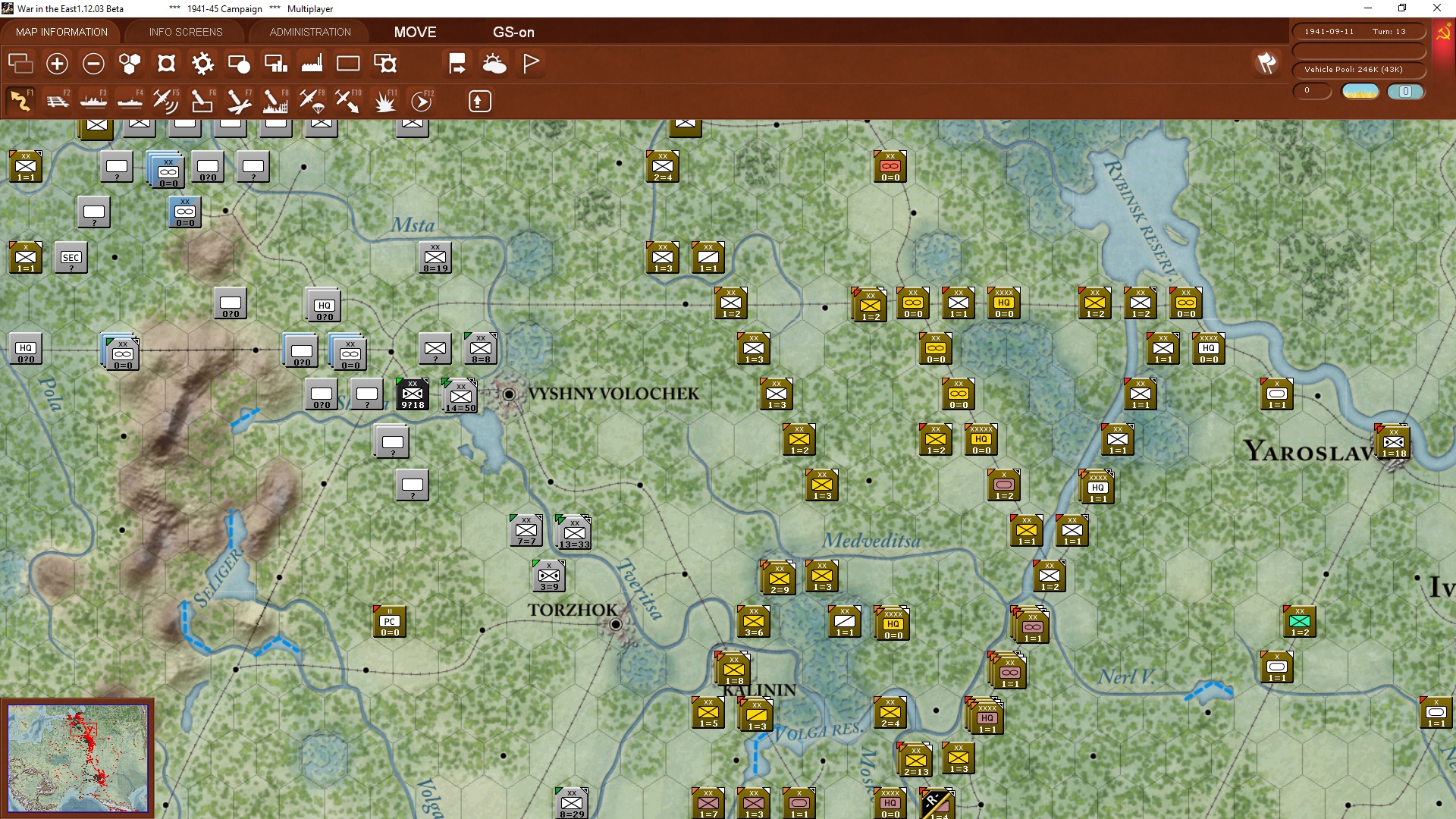Click the pennant flag icon
This screenshot has height=819, width=1456.
click(531, 64)
